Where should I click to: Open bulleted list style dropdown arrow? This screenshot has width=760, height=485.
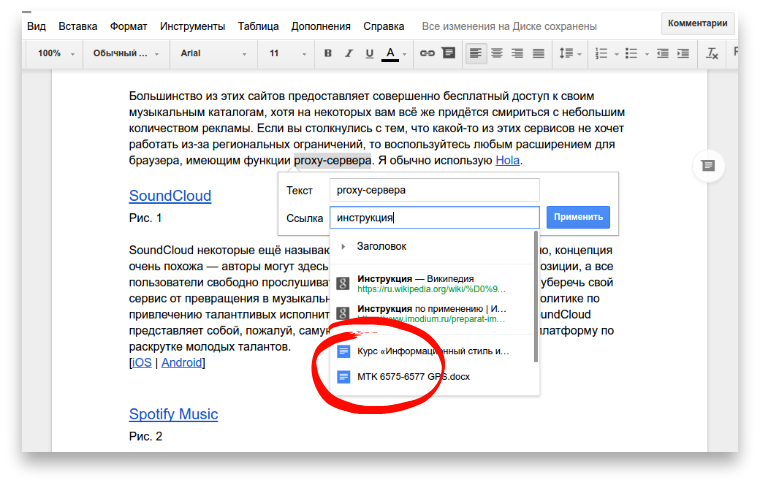647,54
